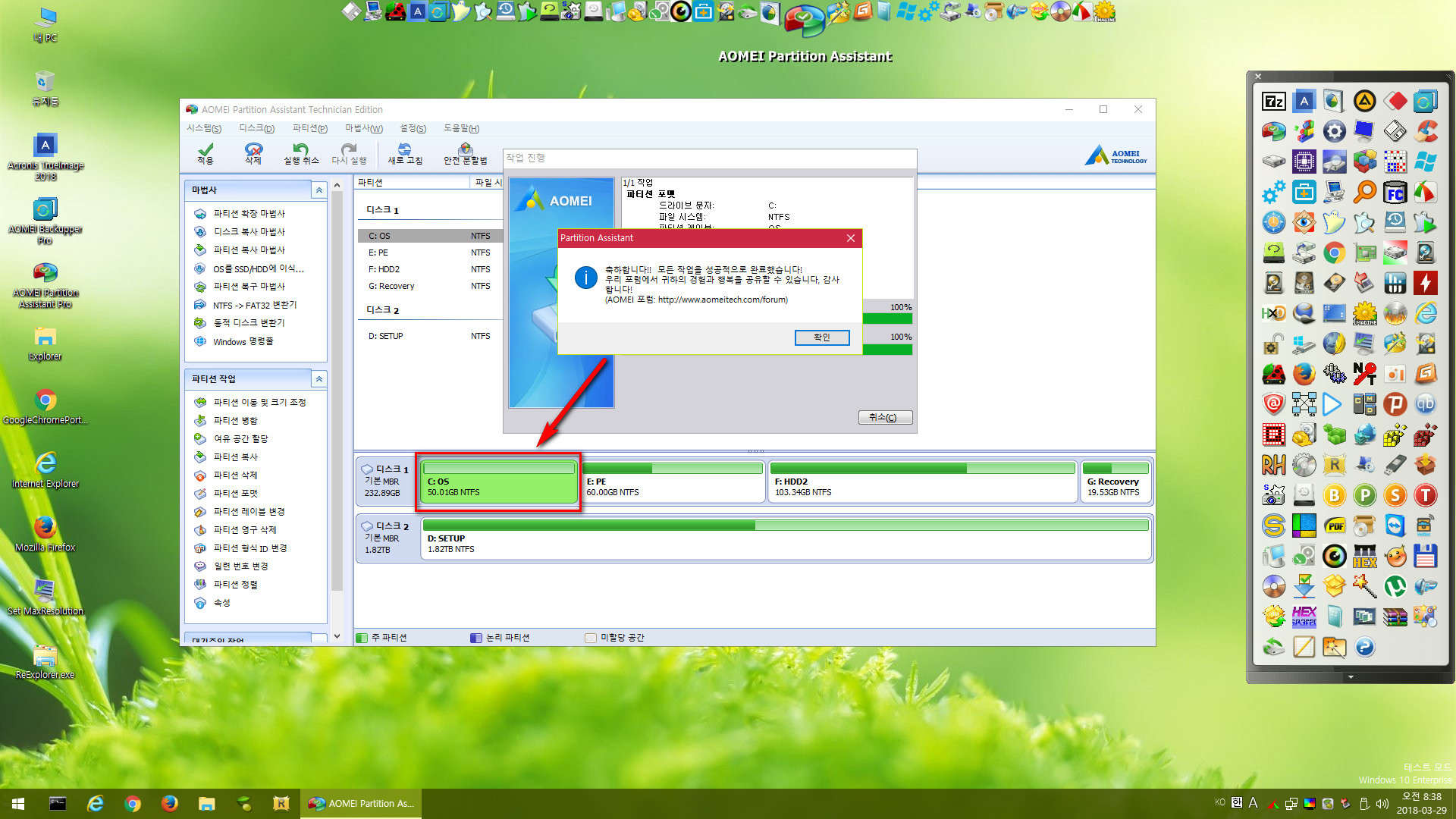Click the volume icon in system tray
This screenshot has height=819, width=1456.
tap(1382, 804)
